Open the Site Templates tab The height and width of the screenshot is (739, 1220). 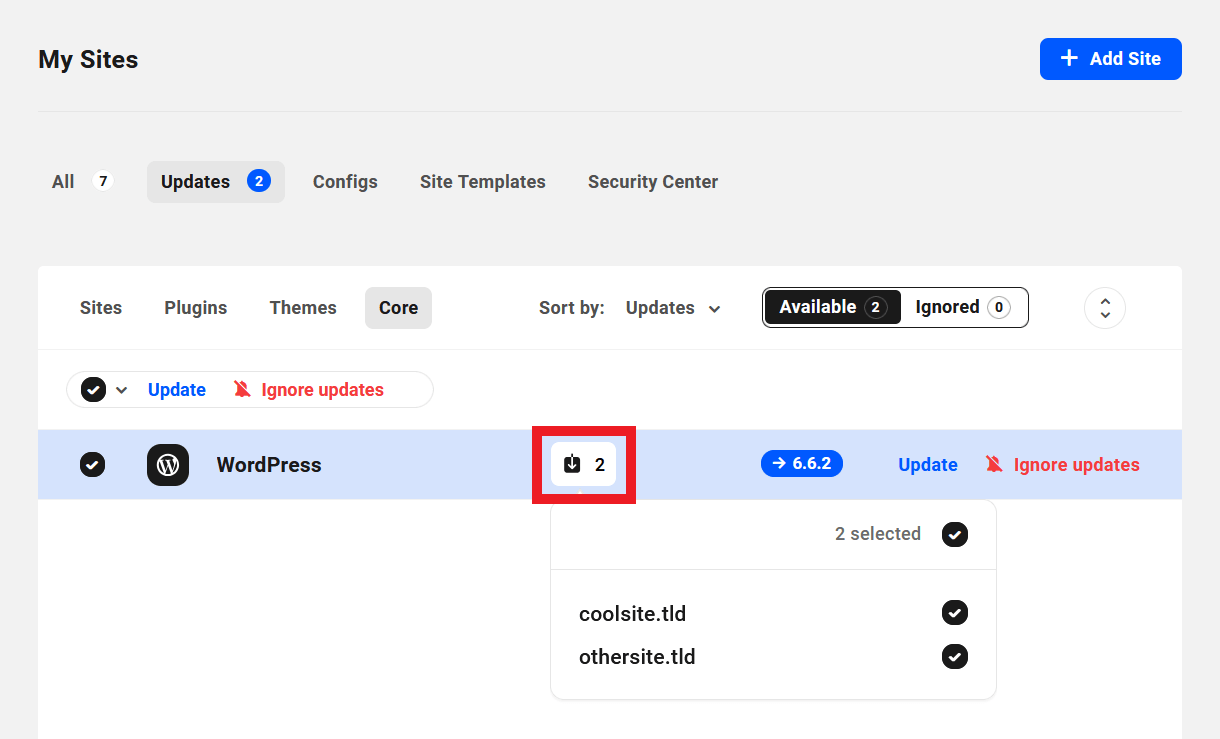tap(483, 182)
